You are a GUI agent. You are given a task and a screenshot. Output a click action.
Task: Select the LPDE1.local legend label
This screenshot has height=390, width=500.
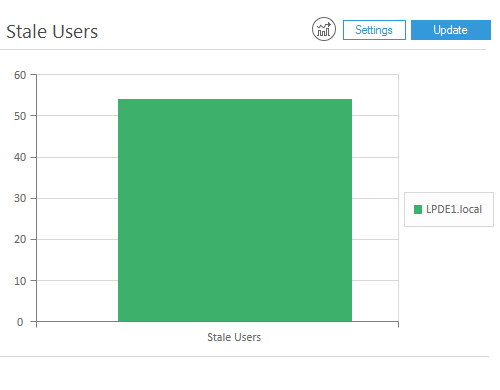pyautogui.click(x=454, y=209)
